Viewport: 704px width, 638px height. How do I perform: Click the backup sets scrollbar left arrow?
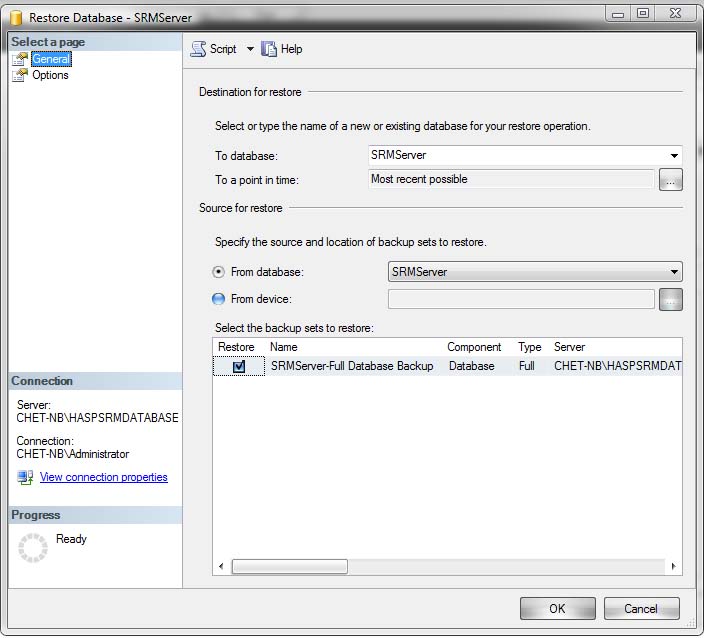tap(221, 566)
